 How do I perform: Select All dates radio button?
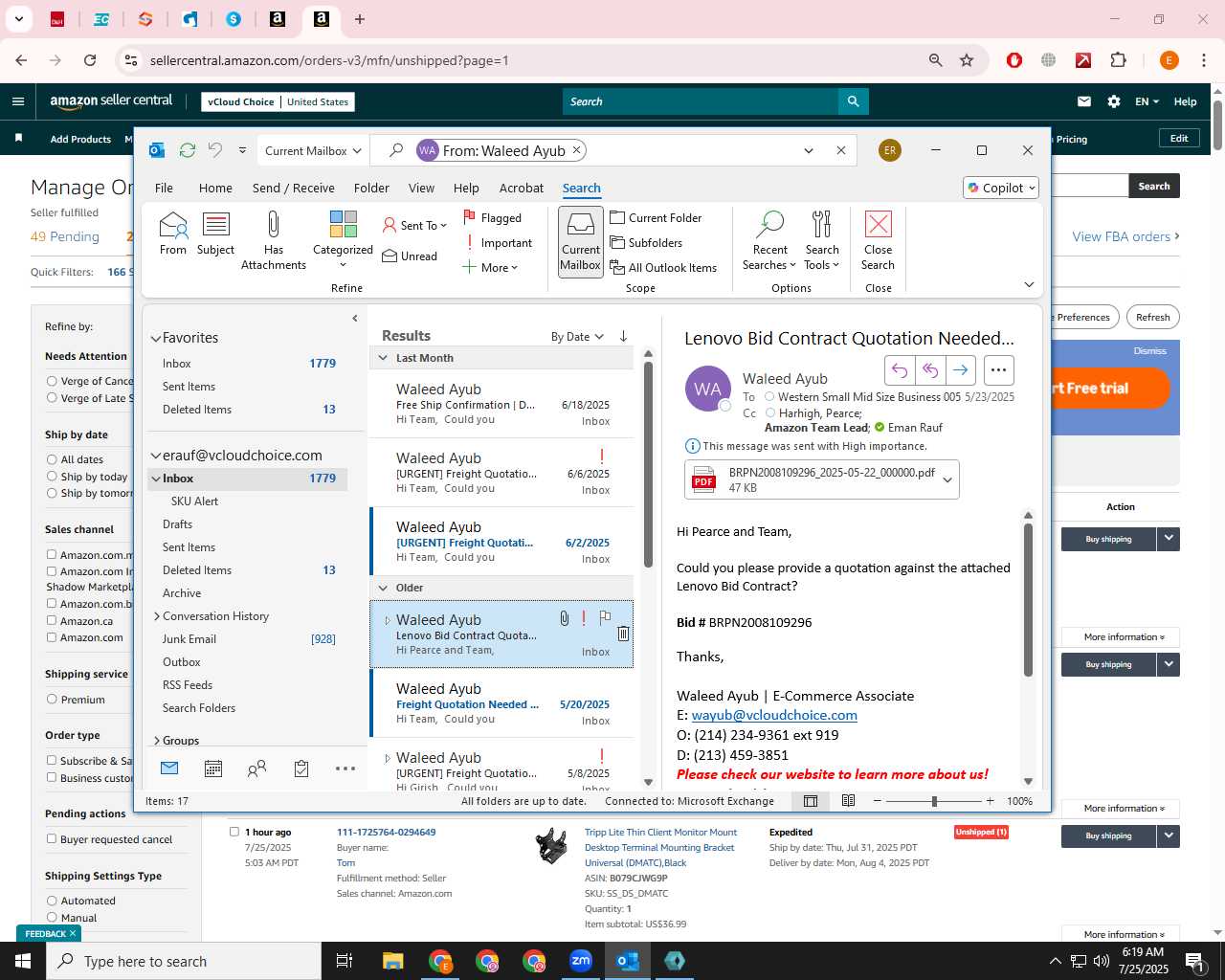pos(52,459)
